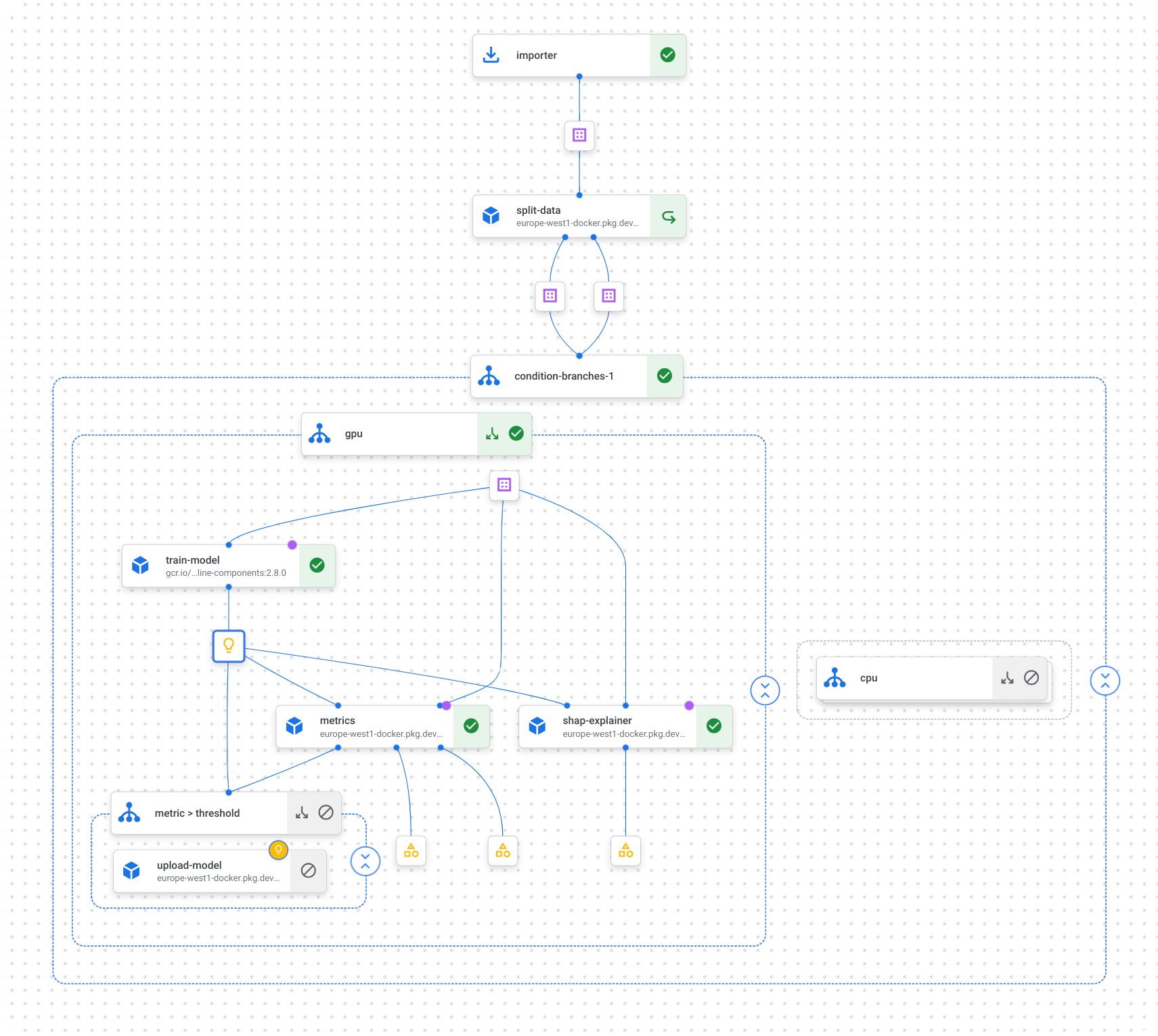Select the right artifact node below split-data
The width and height of the screenshot is (1158, 1036).
(x=608, y=296)
